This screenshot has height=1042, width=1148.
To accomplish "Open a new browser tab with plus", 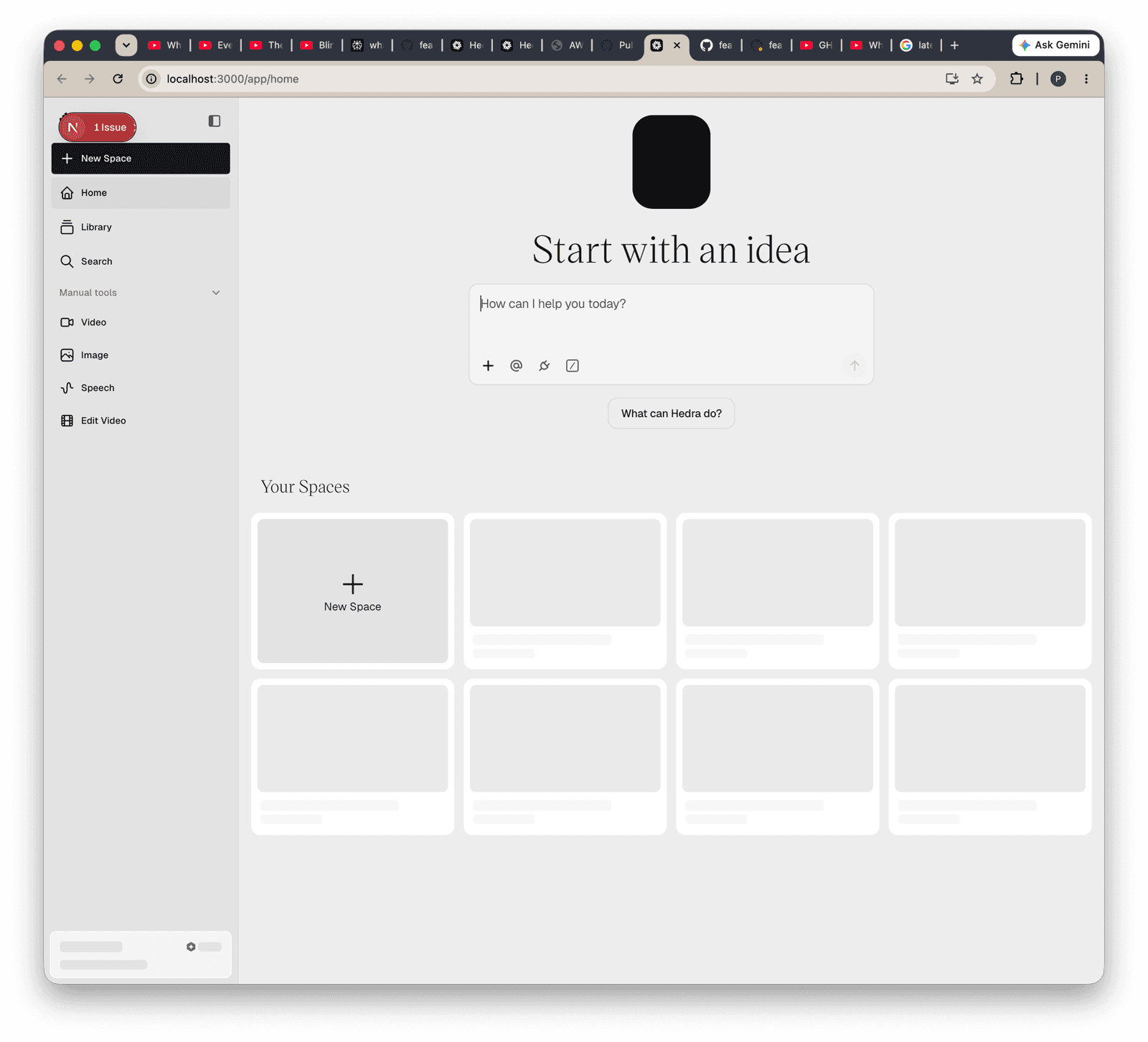I will coord(954,45).
